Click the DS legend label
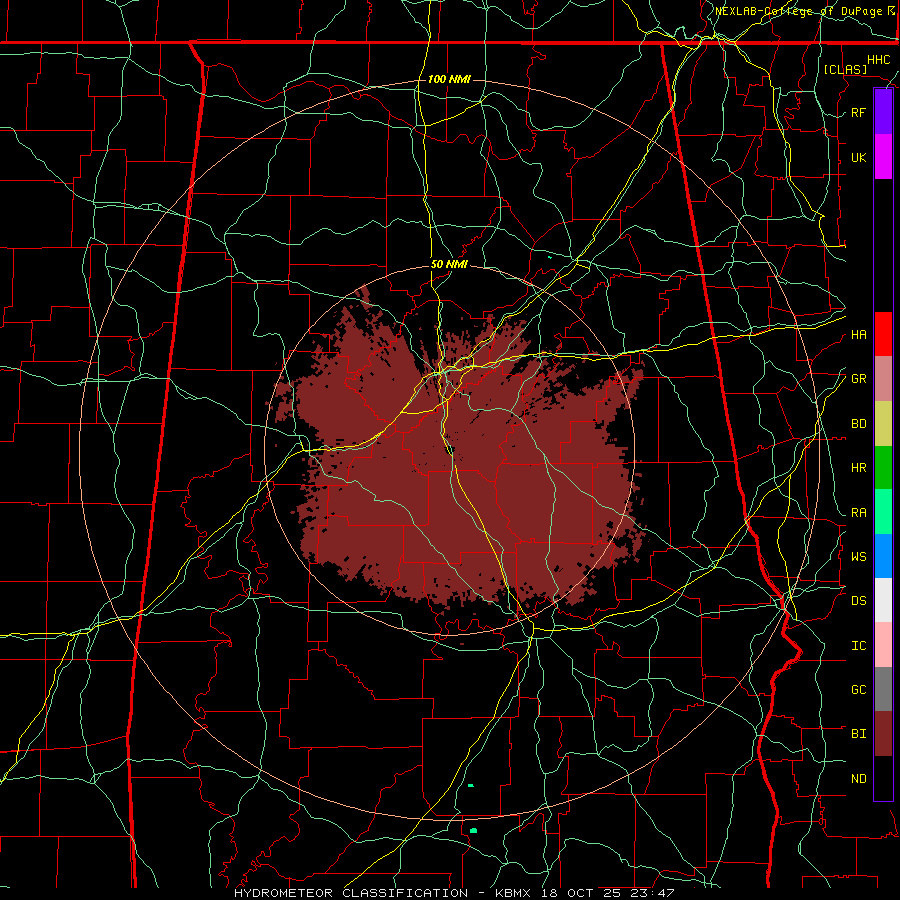The width and height of the screenshot is (900, 900). 858,600
